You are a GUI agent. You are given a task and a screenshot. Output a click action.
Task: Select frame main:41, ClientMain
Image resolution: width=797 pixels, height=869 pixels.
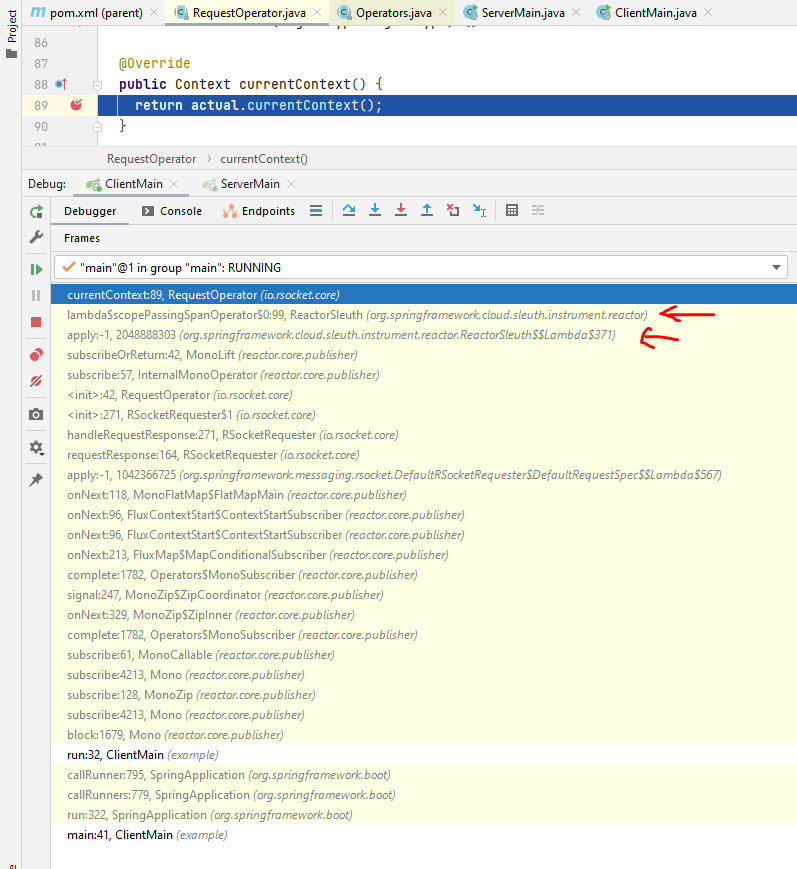pyautogui.click(x=424, y=835)
